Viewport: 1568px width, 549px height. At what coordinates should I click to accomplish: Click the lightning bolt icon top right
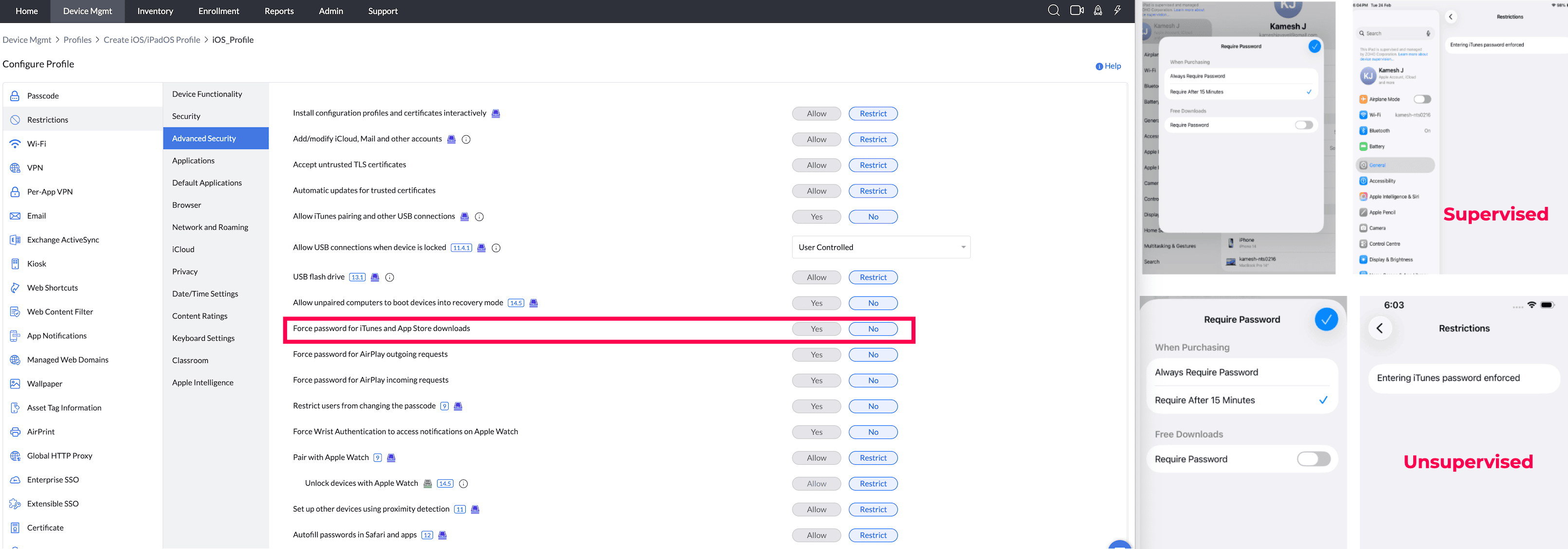(1118, 10)
